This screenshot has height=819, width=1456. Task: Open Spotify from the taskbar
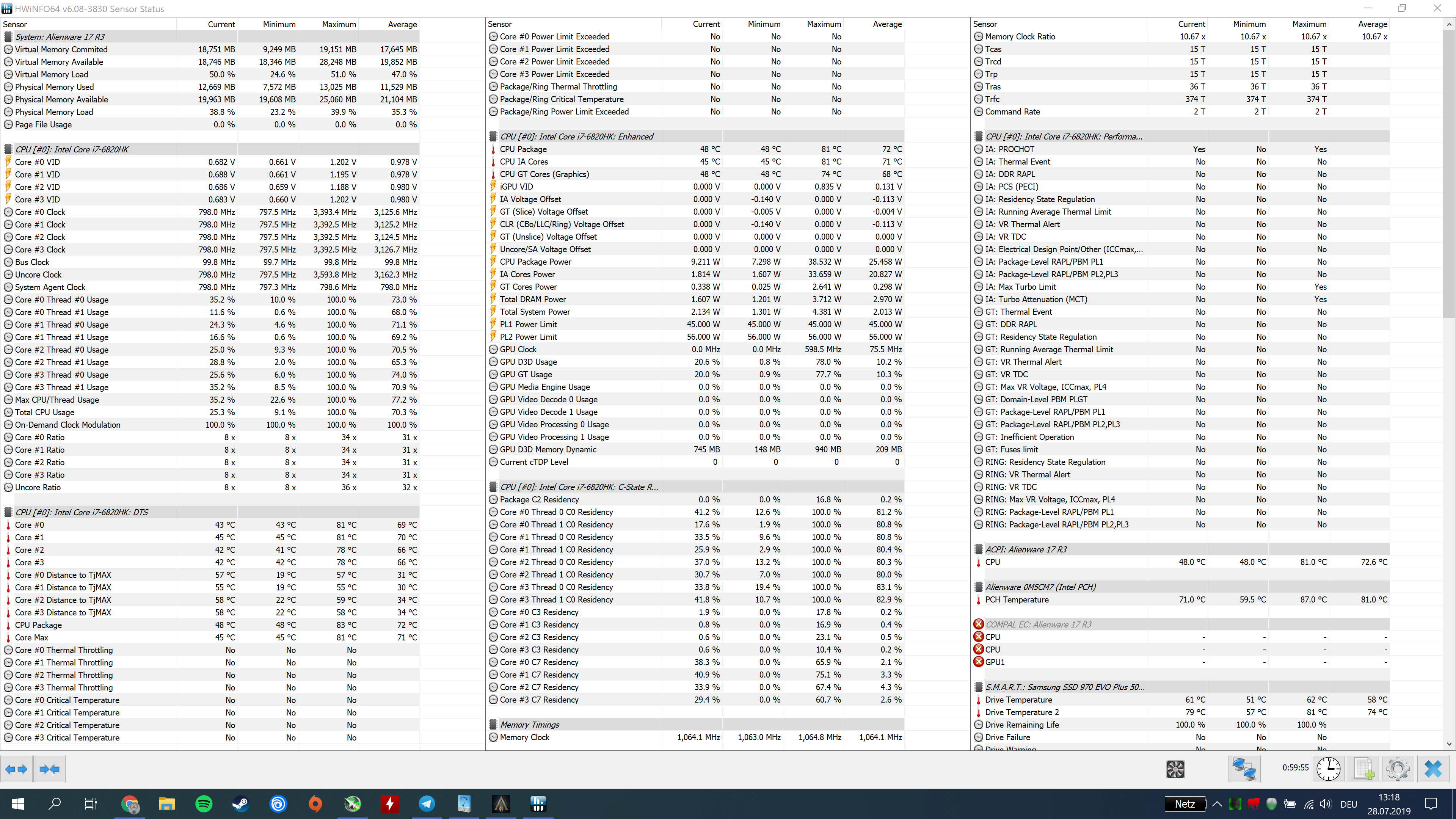click(x=204, y=804)
